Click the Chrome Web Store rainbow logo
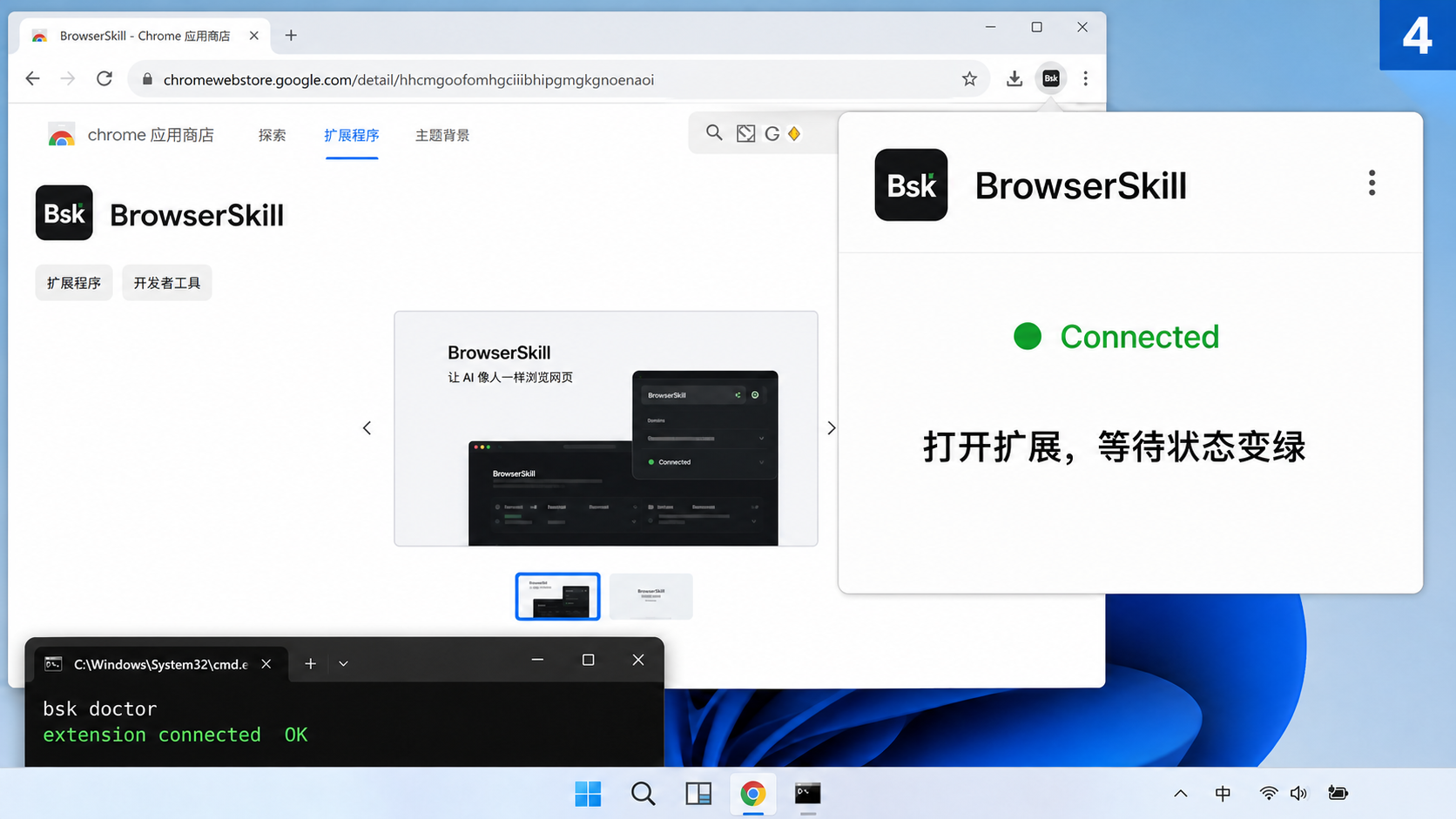The image size is (1456, 819). point(61,136)
